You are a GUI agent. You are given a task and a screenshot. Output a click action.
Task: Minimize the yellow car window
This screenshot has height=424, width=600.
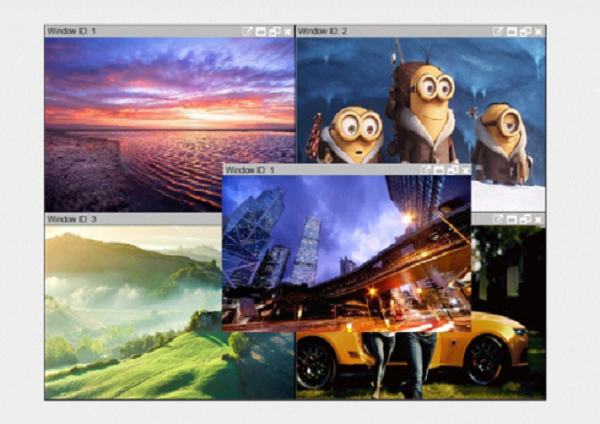[x=511, y=219]
